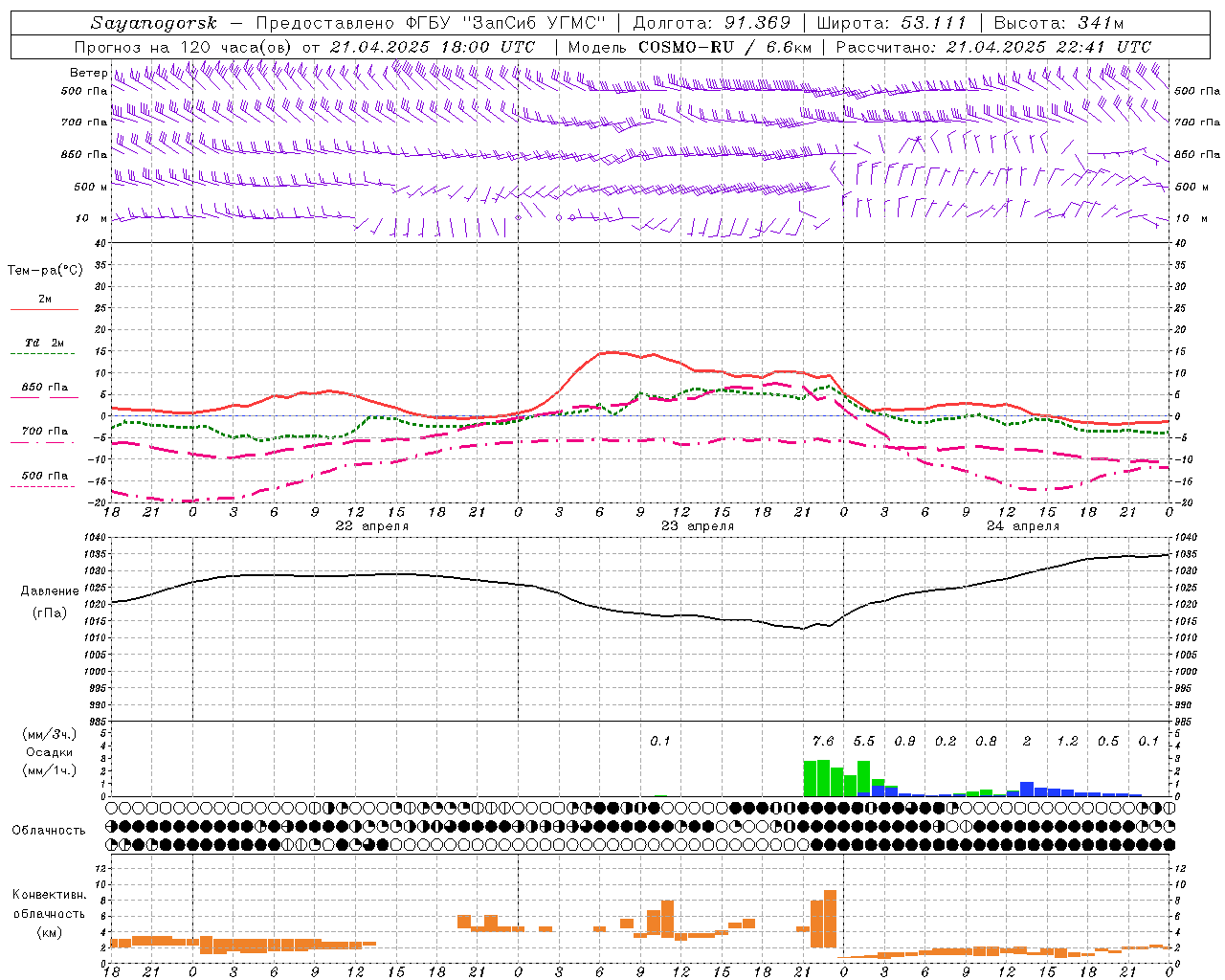Click the 0.9 precipitation total
Image resolution: width=1225 pixels, height=980 pixels.
coord(904,741)
